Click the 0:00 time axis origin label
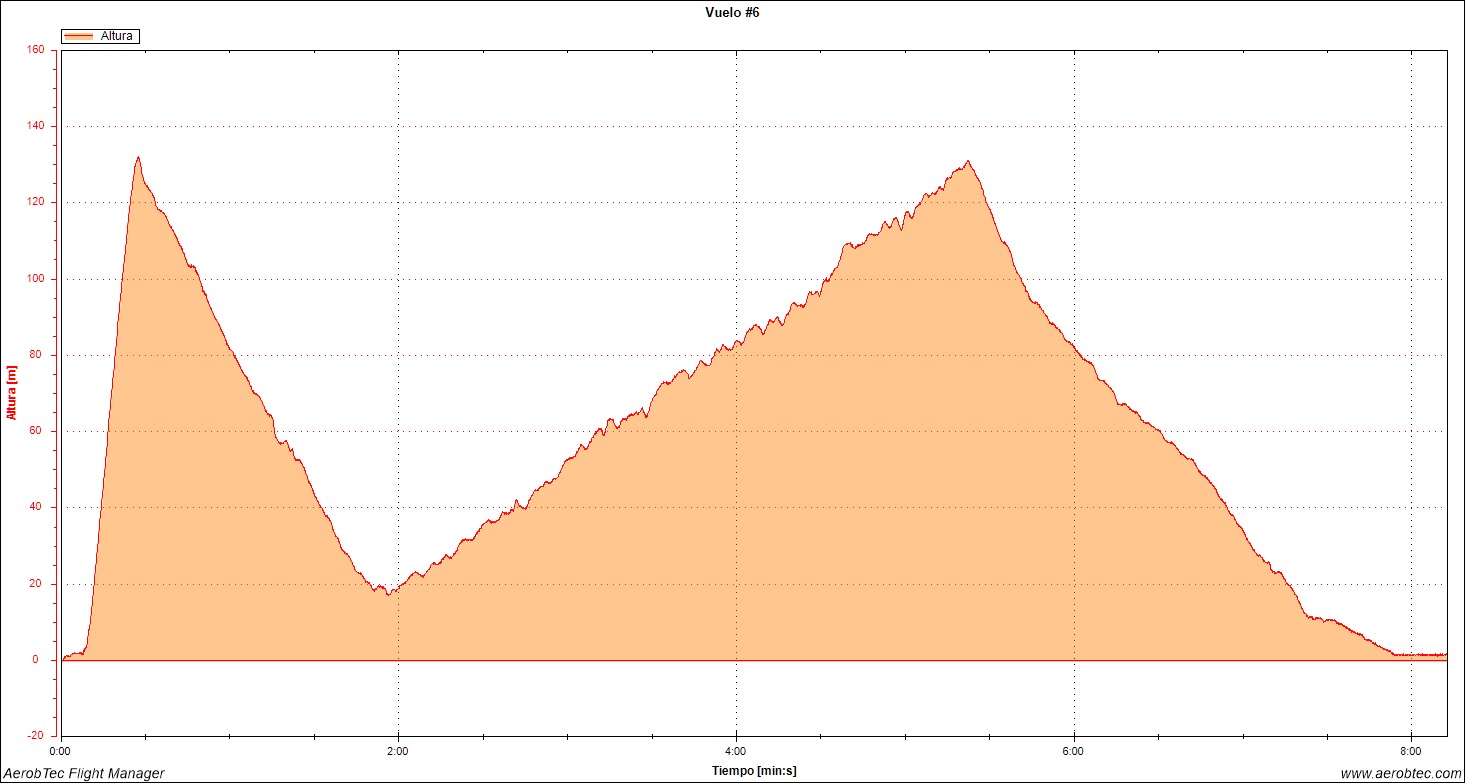This screenshot has height=783, width=1465. (x=61, y=749)
